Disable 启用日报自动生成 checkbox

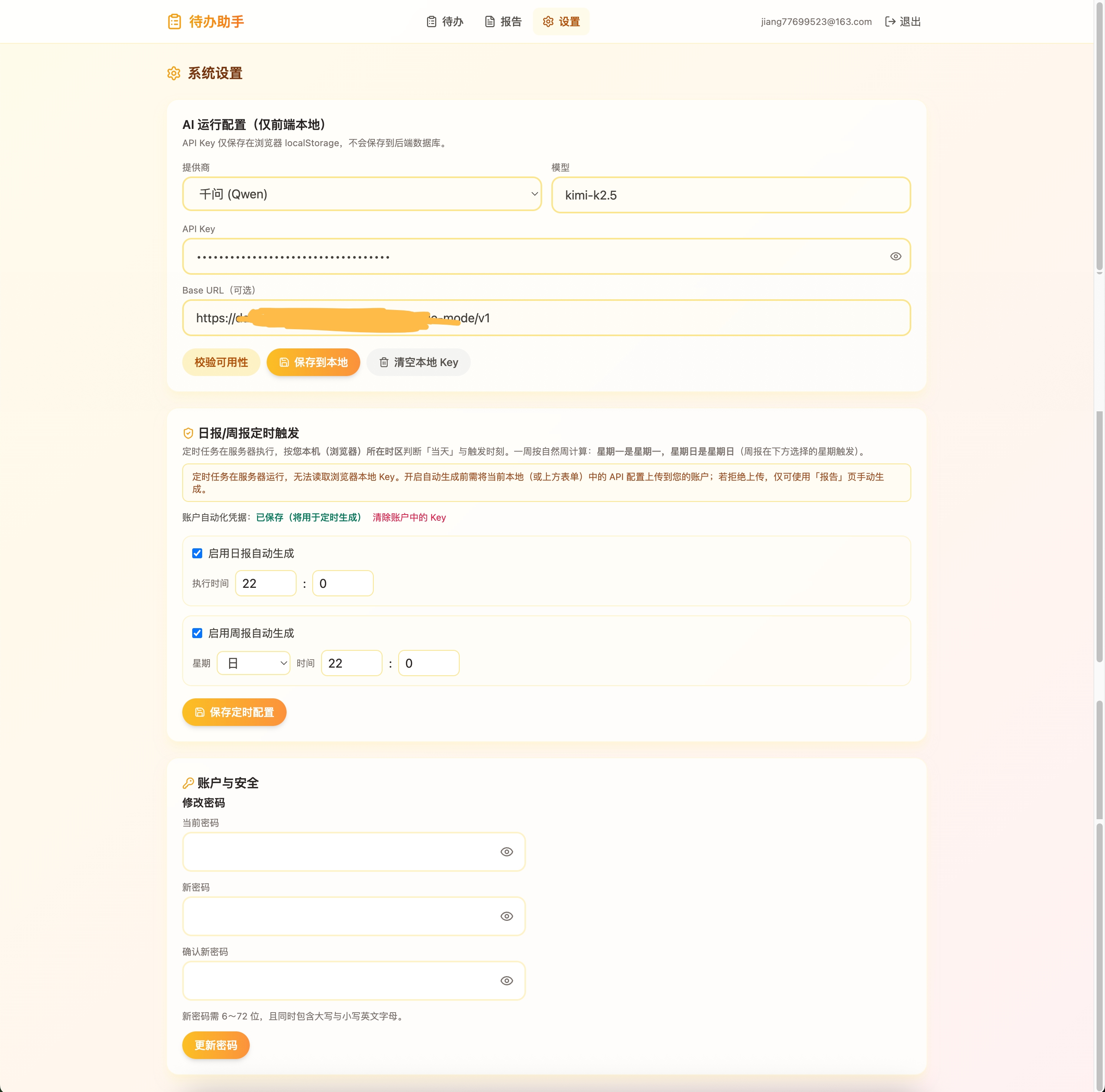(197, 553)
